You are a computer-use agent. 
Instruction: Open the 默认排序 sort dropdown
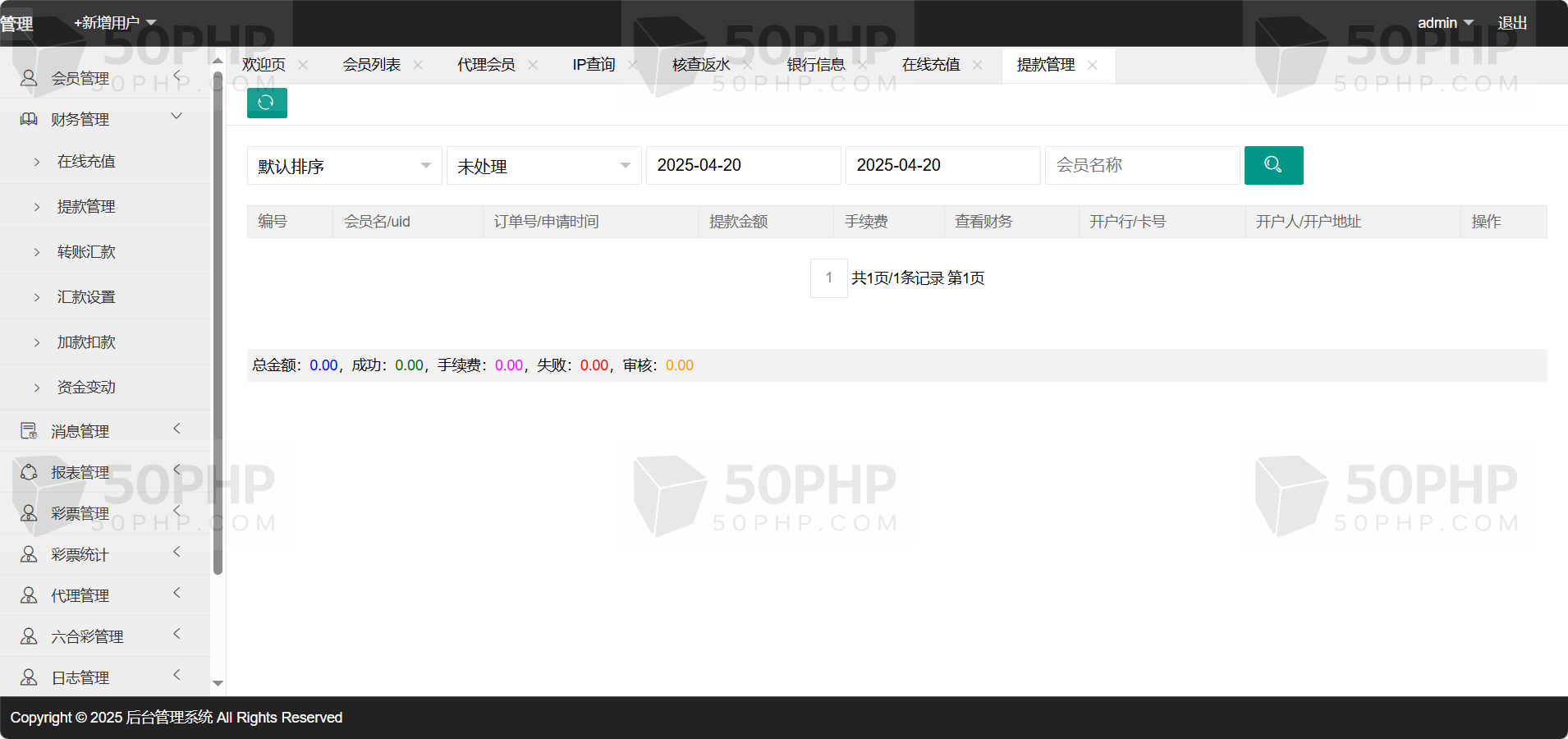click(344, 166)
